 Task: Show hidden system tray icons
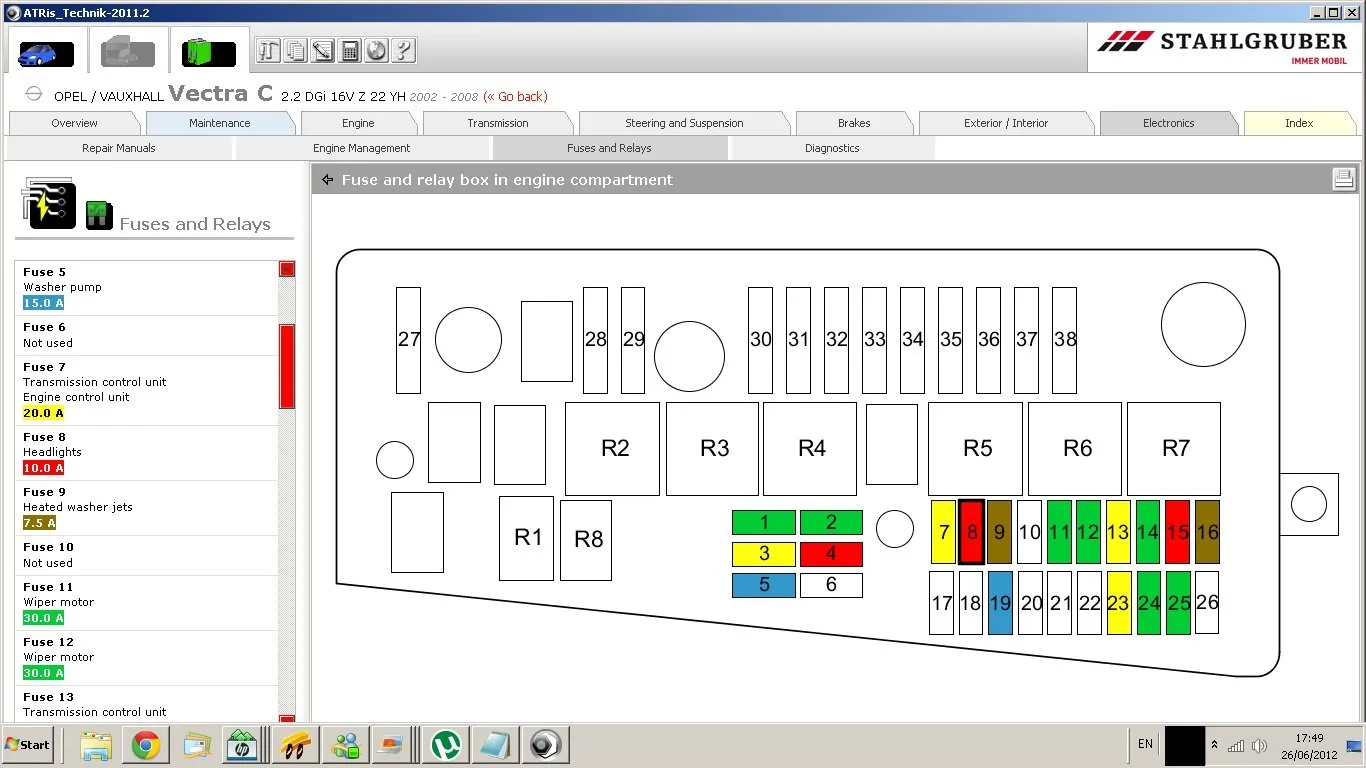[x=1215, y=745]
